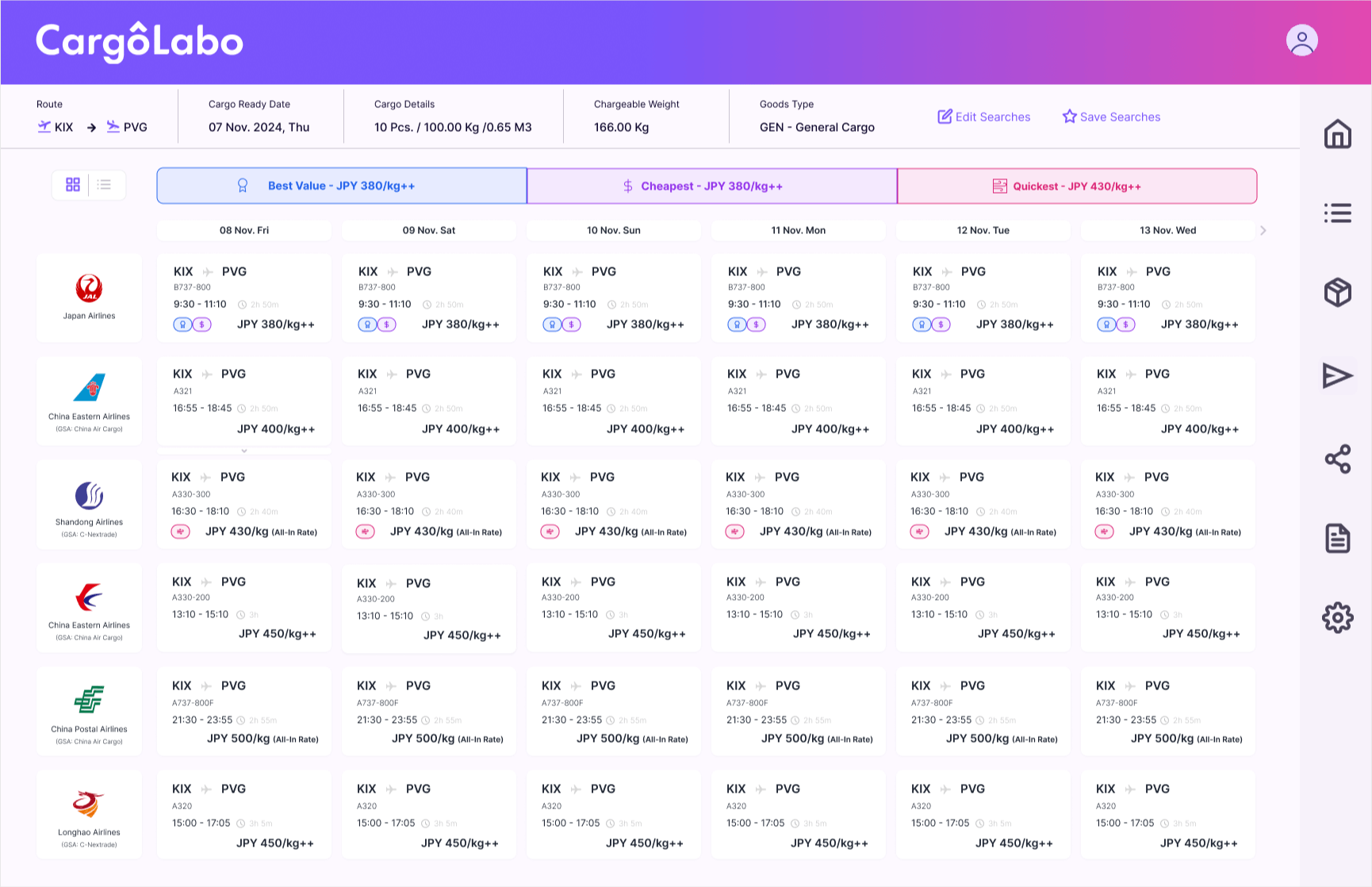
Task: Select Shandong Airlines flight on 10 Nov
Action: (614, 505)
